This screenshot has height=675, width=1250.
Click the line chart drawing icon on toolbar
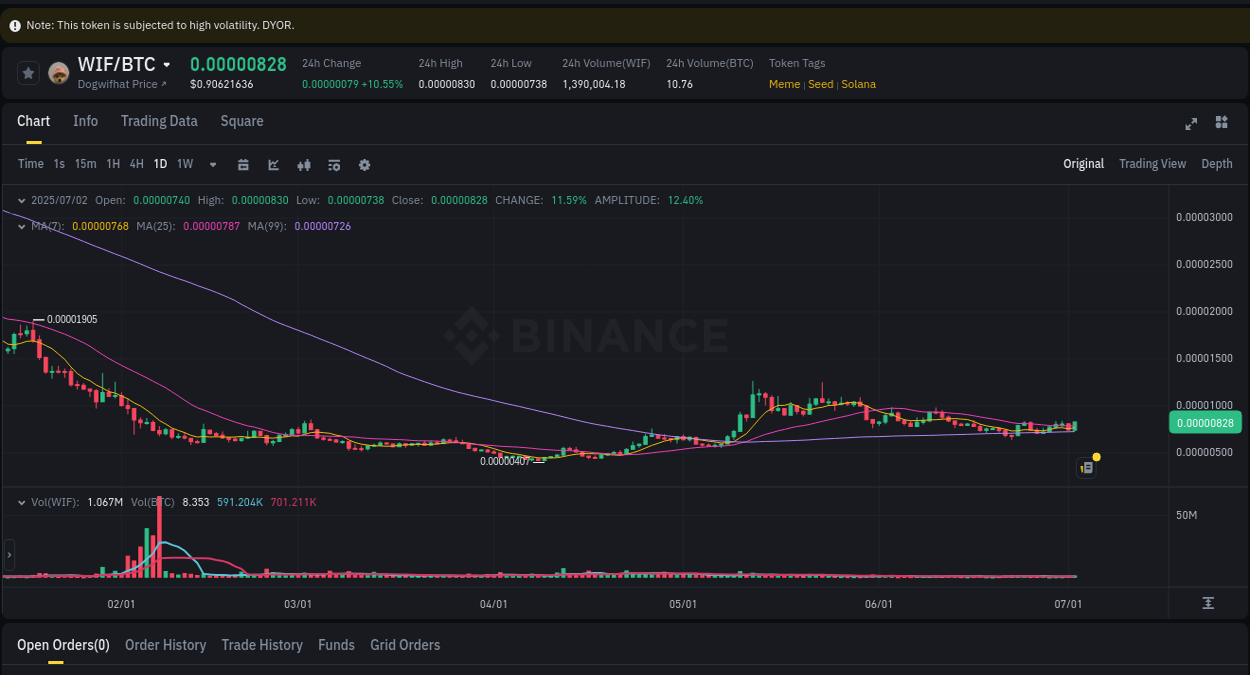point(273,164)
